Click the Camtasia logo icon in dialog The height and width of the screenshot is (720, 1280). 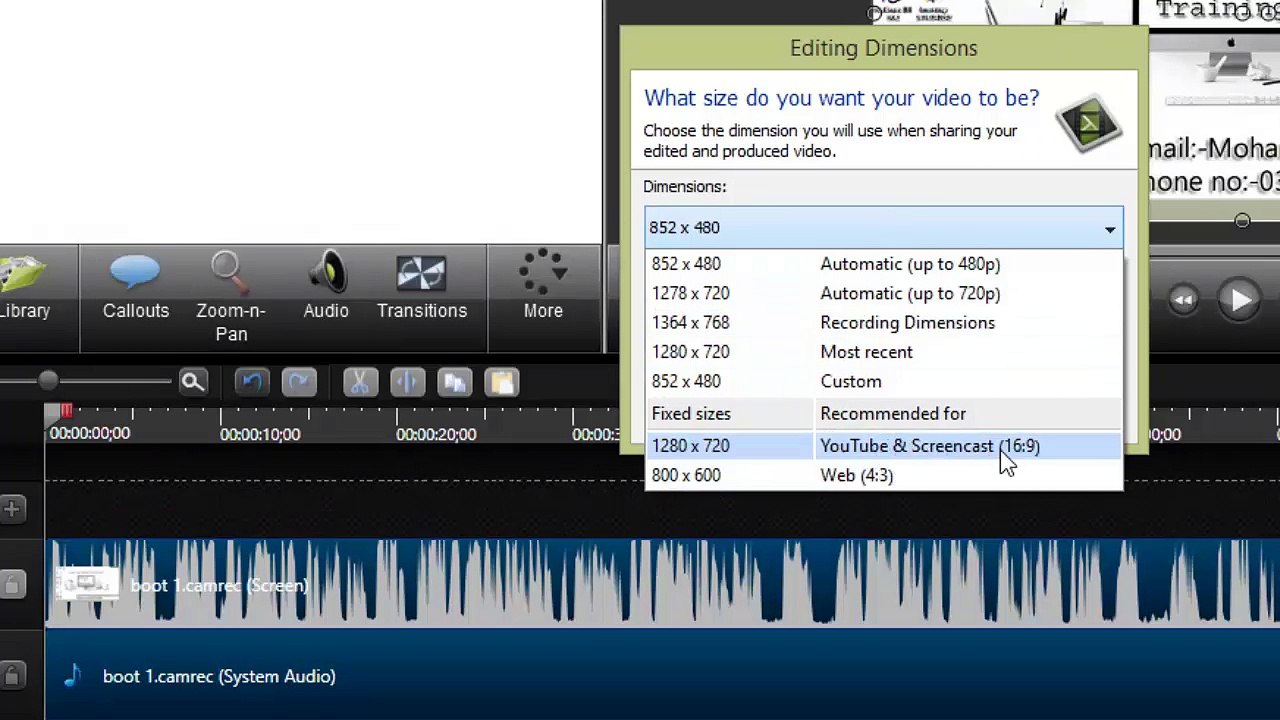coord(1089,124)
